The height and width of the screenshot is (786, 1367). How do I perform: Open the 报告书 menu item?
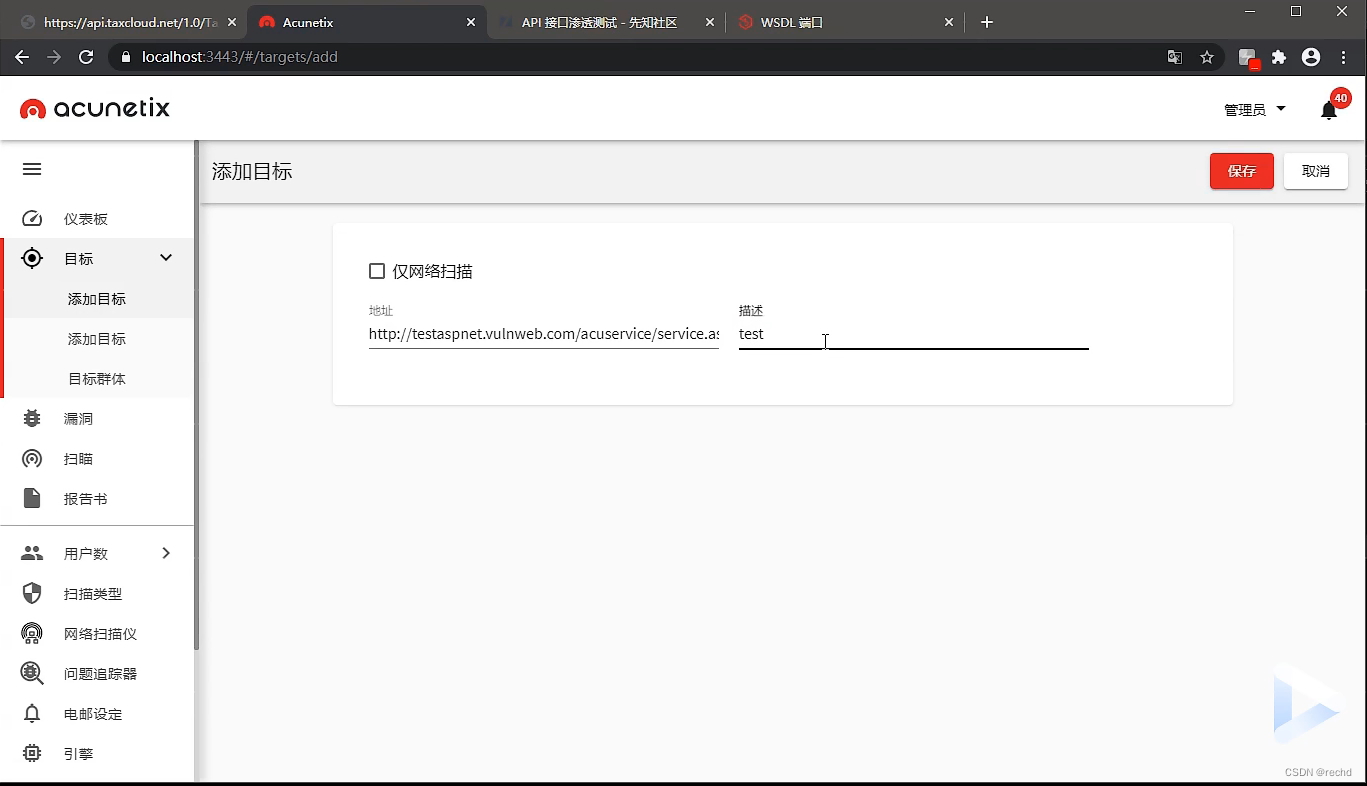coord(97,499)
